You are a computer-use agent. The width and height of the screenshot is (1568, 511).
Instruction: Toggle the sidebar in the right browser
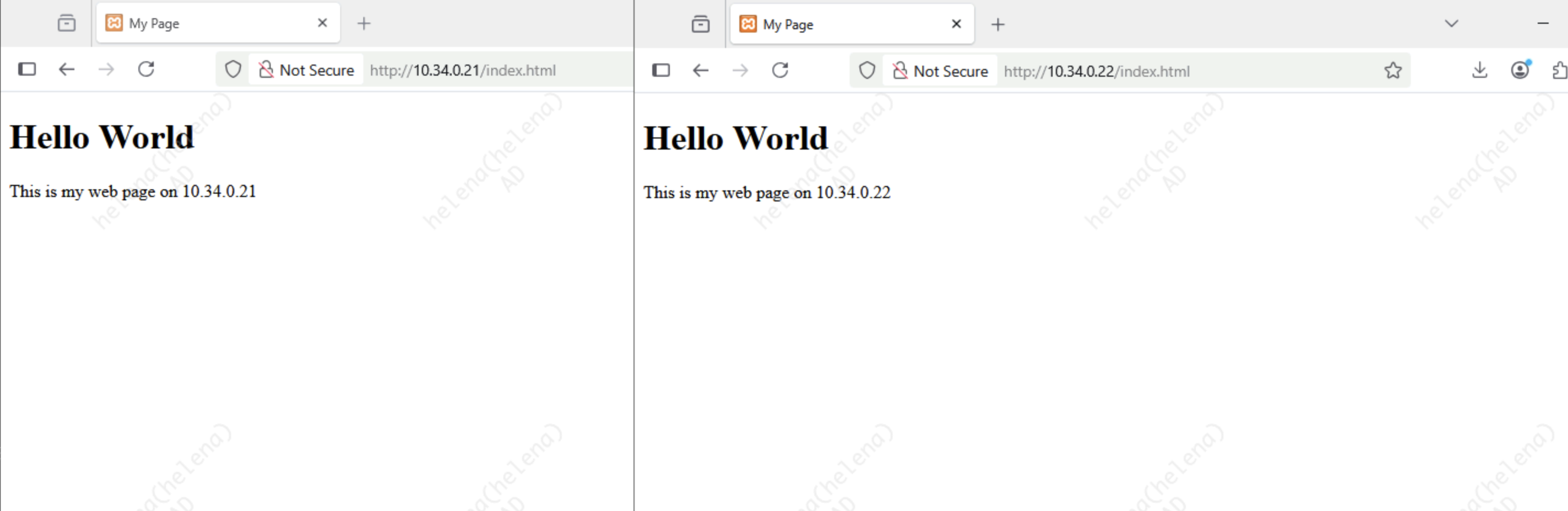pyautogui.click(x=661, y=71)
